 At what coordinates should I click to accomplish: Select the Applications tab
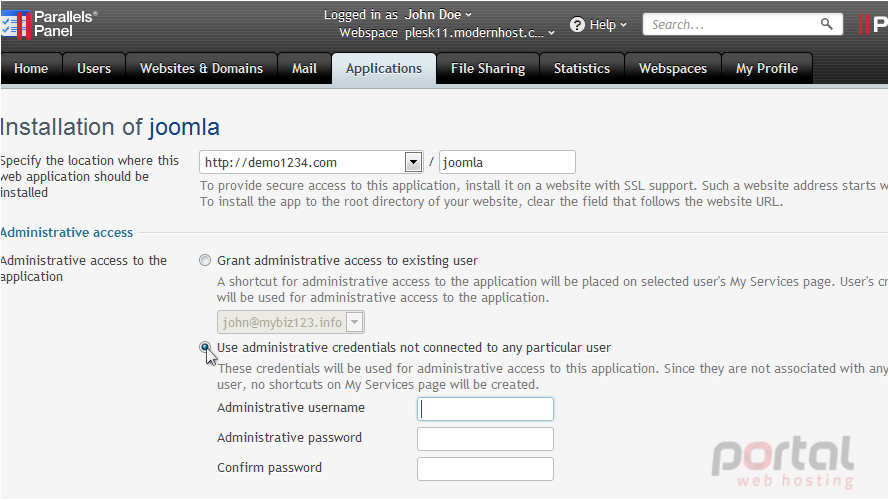point(384,69)
